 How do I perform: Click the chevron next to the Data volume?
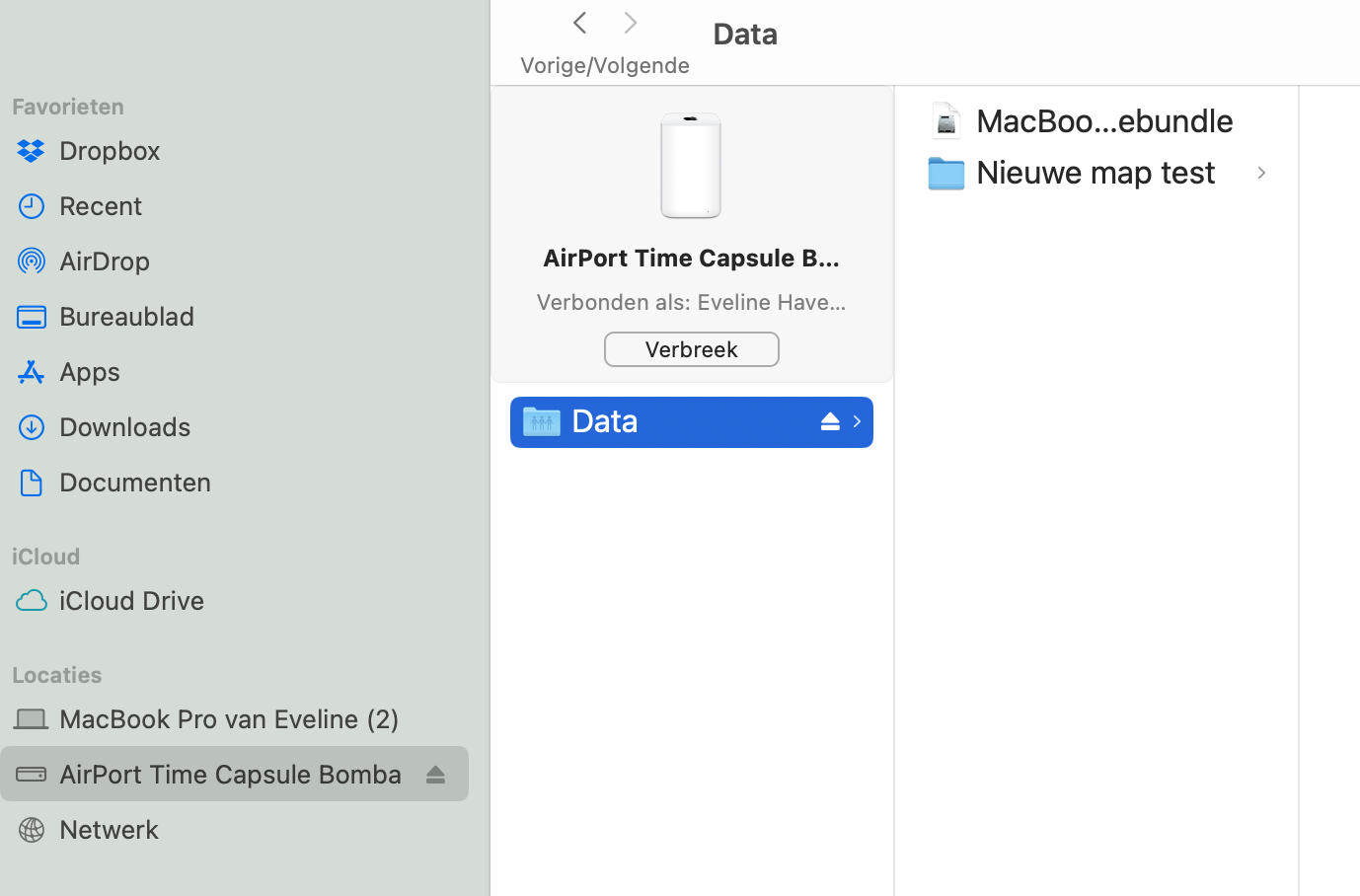[x=855, y=421]
